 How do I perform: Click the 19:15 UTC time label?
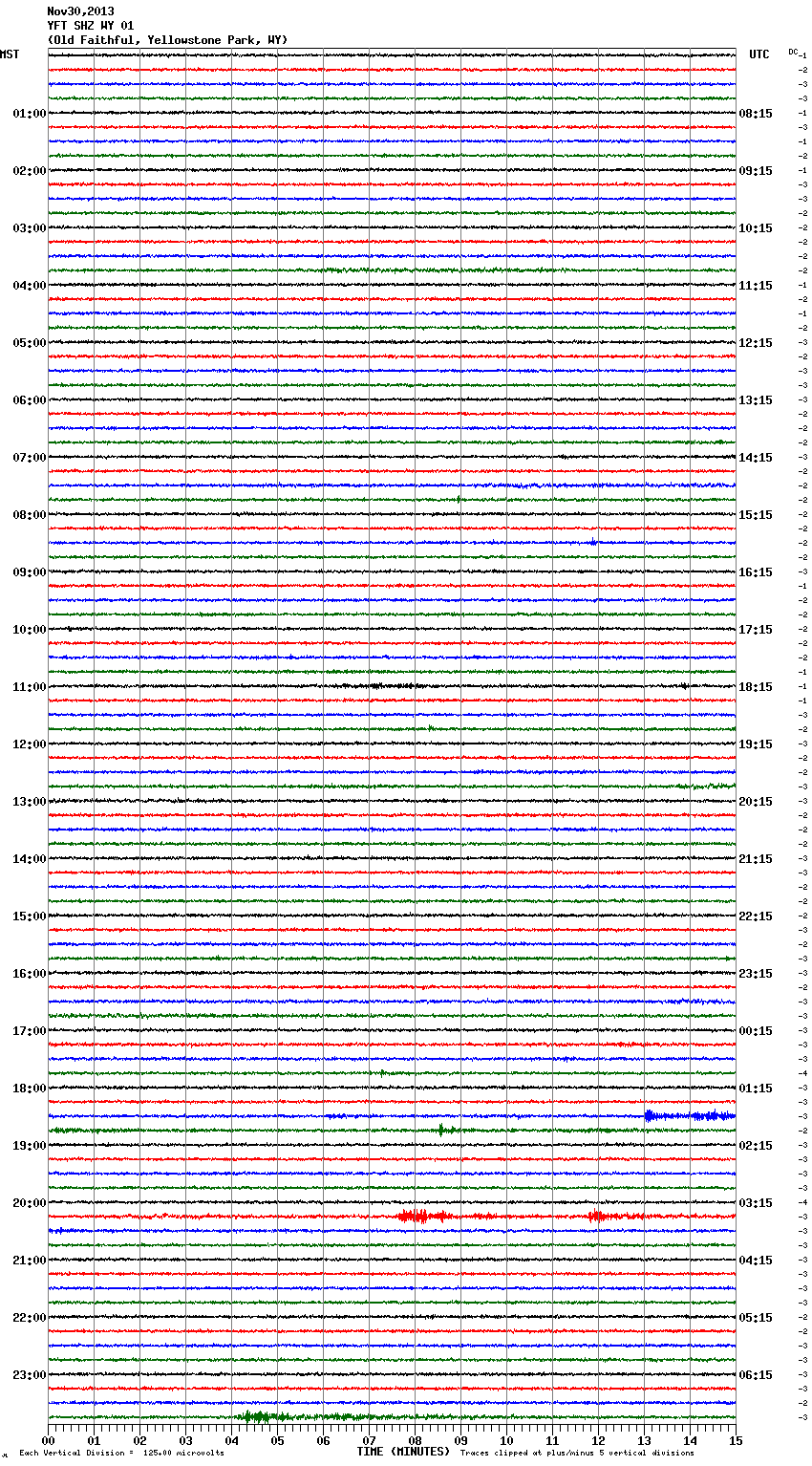756,744
